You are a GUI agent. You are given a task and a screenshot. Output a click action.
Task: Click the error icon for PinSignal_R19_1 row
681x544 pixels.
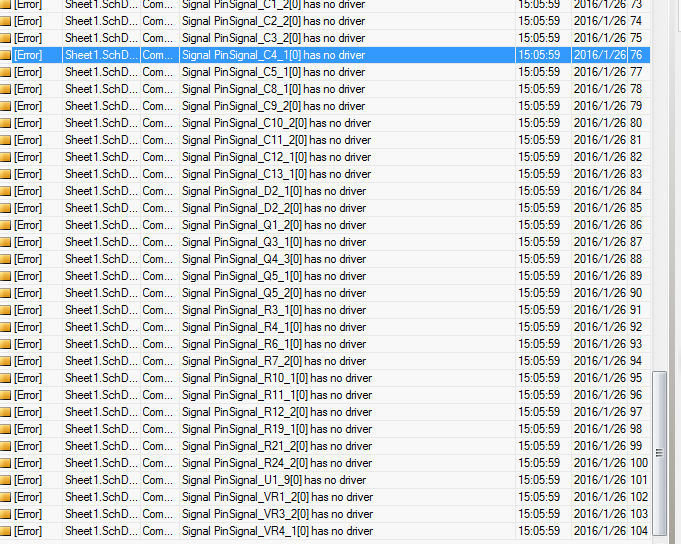[x=6, y=429]
